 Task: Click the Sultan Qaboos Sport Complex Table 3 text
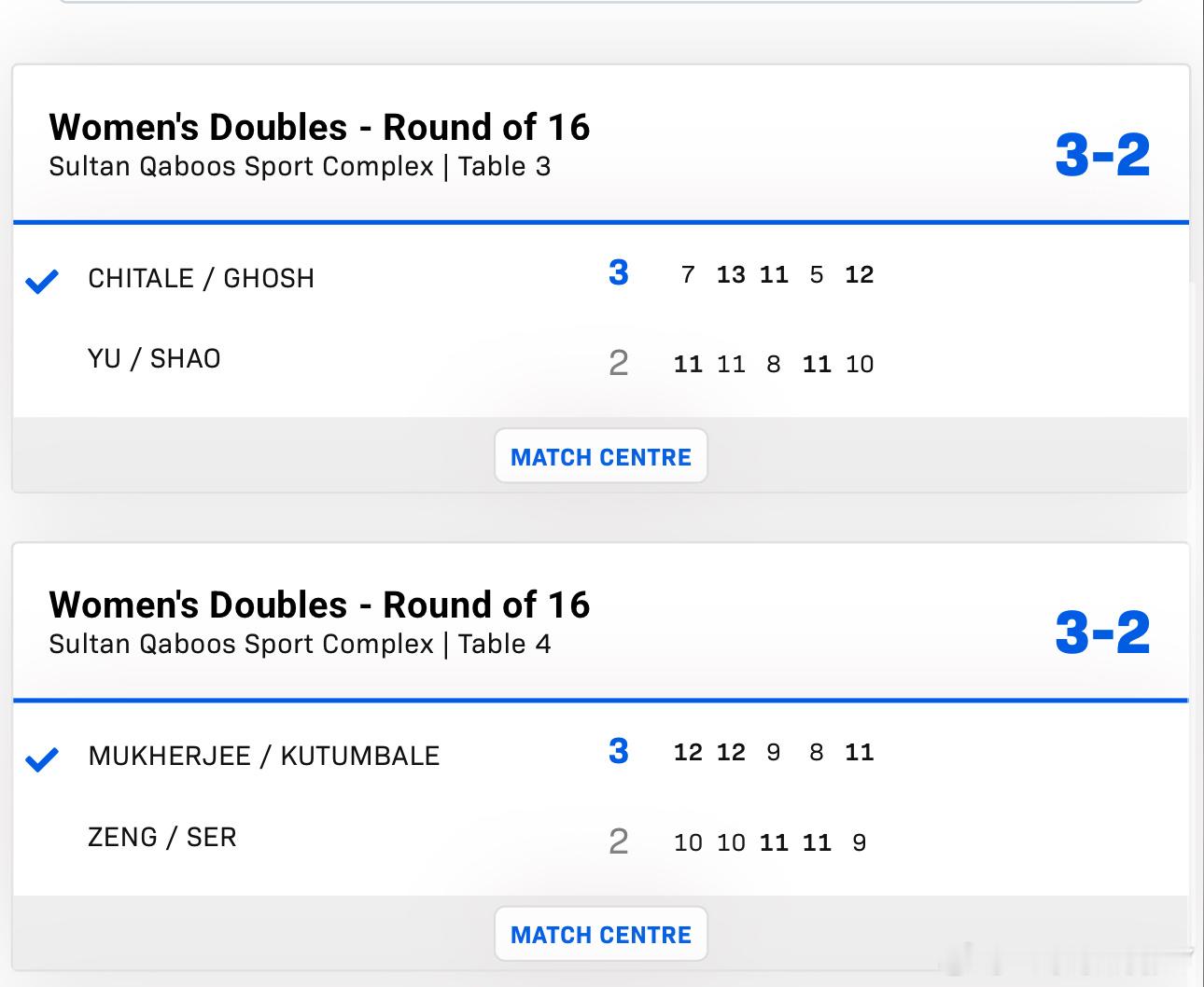[300, 167]
